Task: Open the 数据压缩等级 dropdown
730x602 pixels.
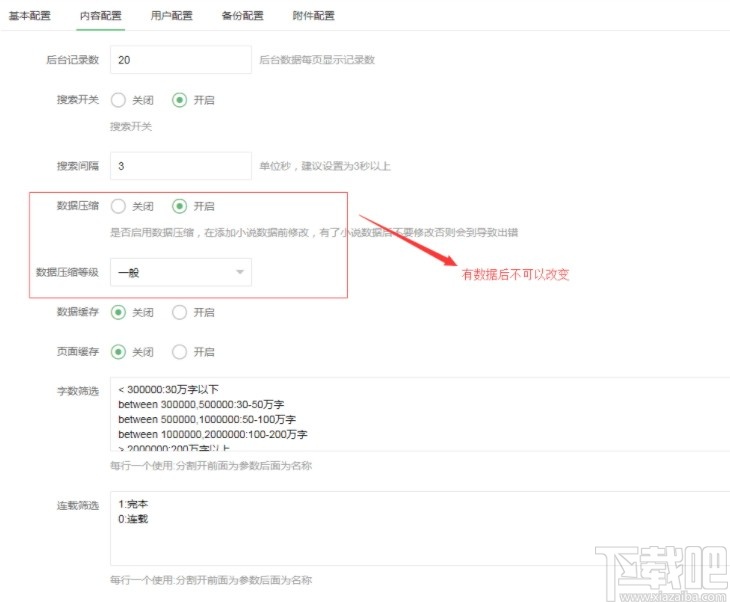Action: point(181,272)
